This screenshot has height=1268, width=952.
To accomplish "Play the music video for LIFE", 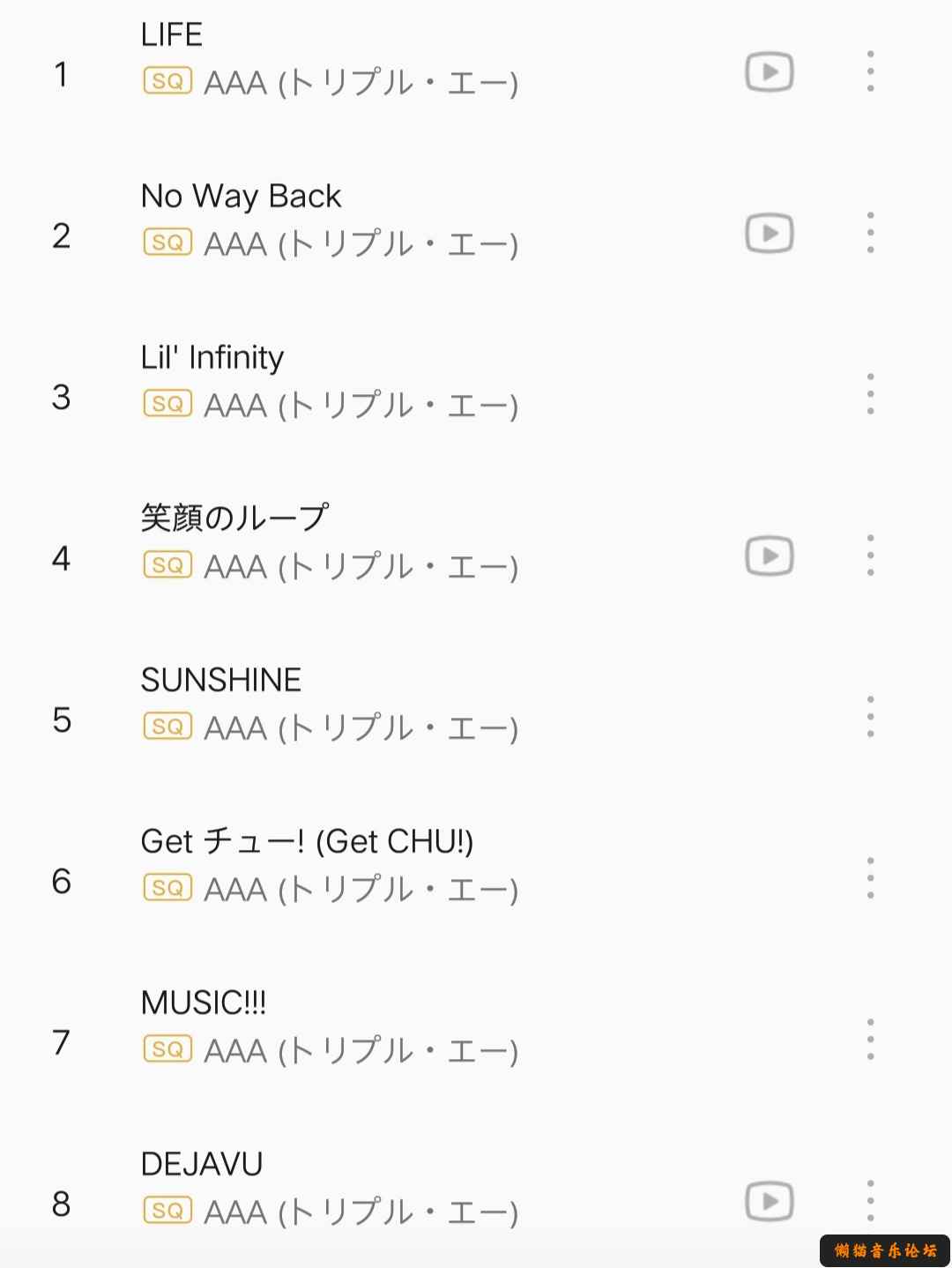I will [770, 72].
